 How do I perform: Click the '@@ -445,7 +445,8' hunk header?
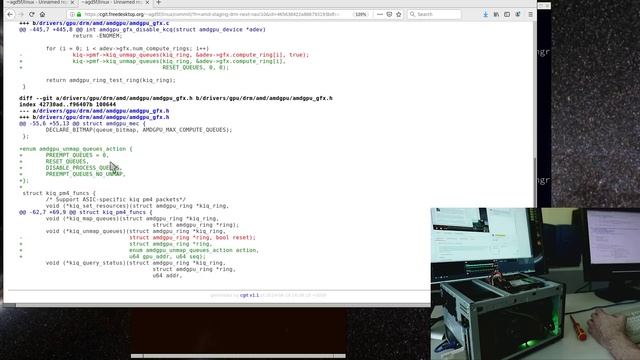[x=142, y=29]
